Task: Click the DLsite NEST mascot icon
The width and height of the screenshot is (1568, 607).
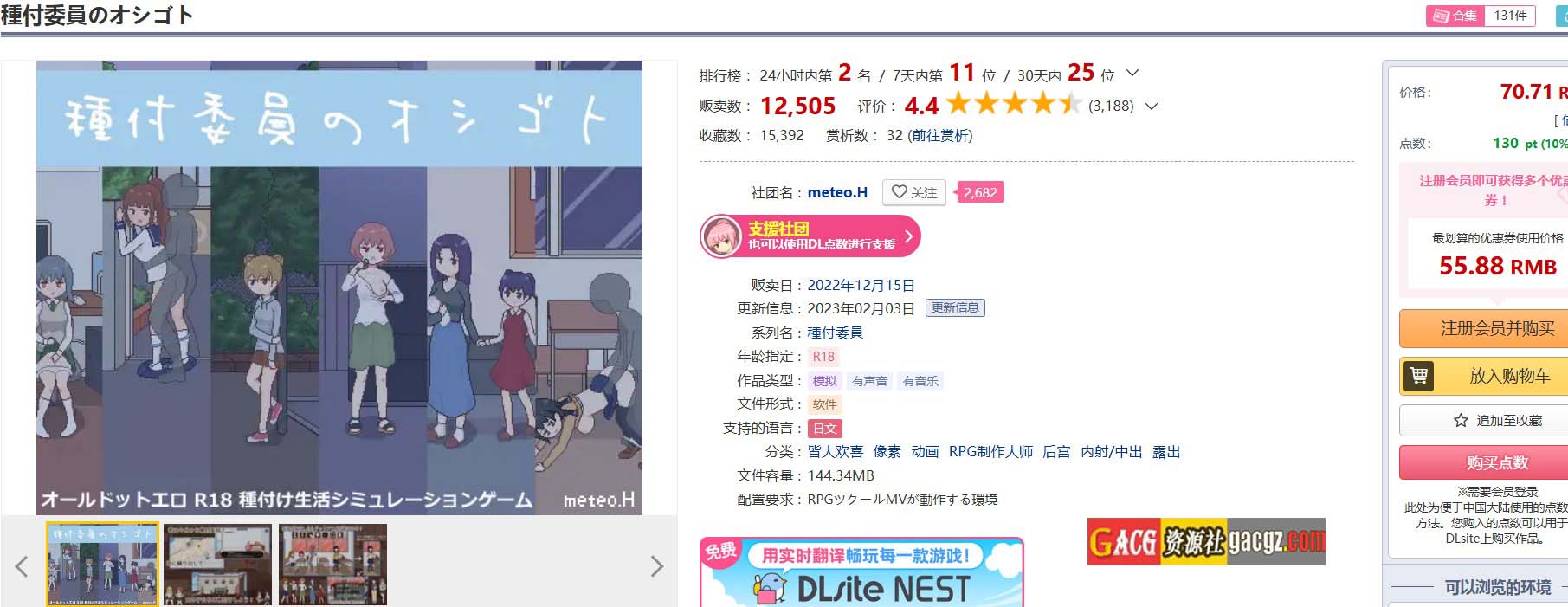Action: [x=770, y=590]
